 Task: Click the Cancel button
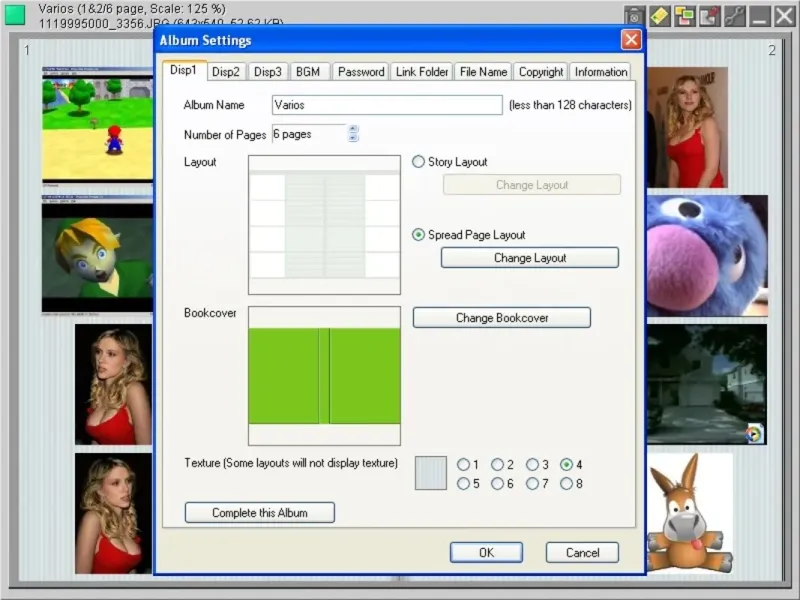coord(582,553)
